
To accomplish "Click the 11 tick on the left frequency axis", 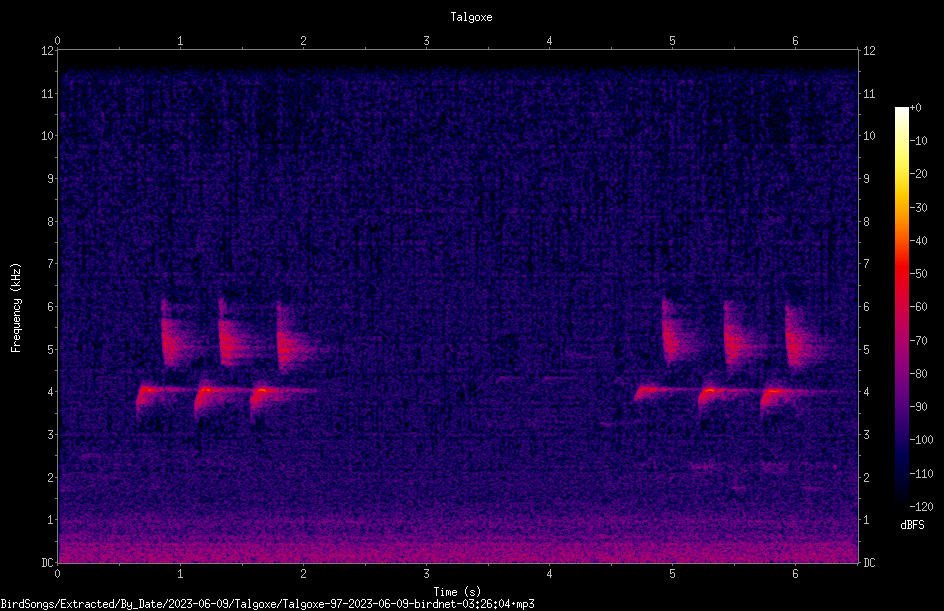I will [47, 93].
